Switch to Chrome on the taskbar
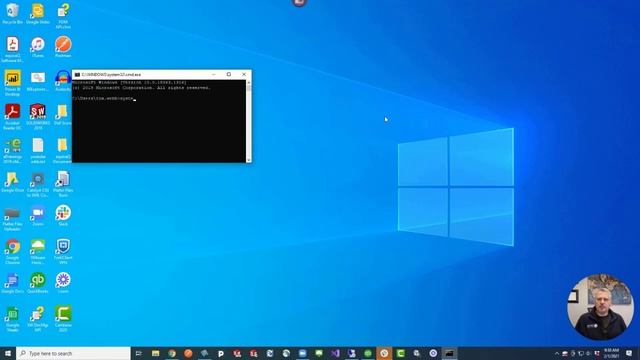640x360 pixels. (x=172, y=353)
